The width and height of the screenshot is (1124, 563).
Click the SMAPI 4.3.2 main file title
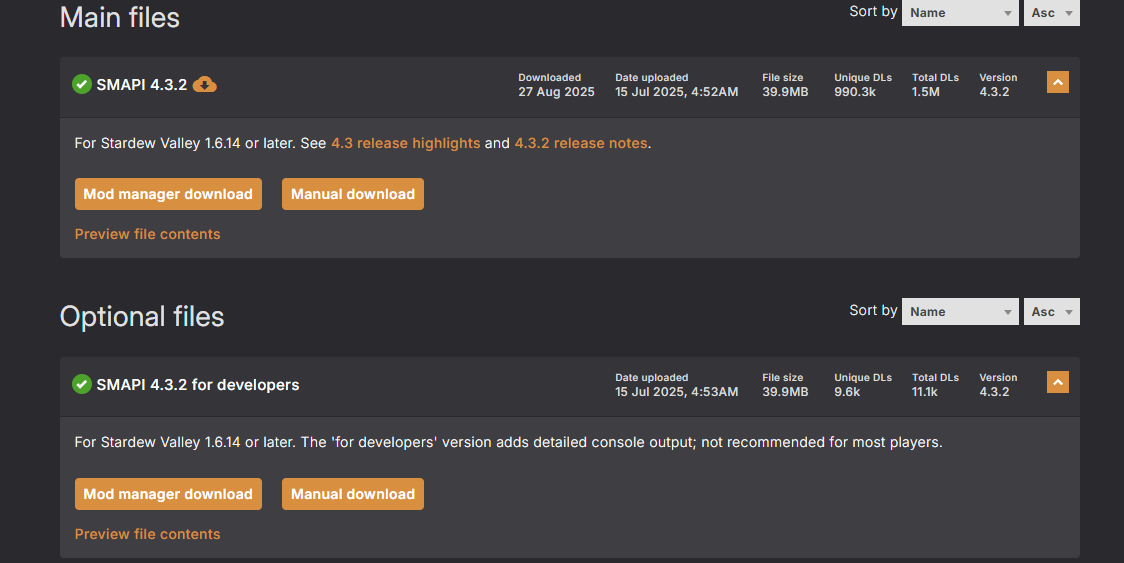pos(142,85)
